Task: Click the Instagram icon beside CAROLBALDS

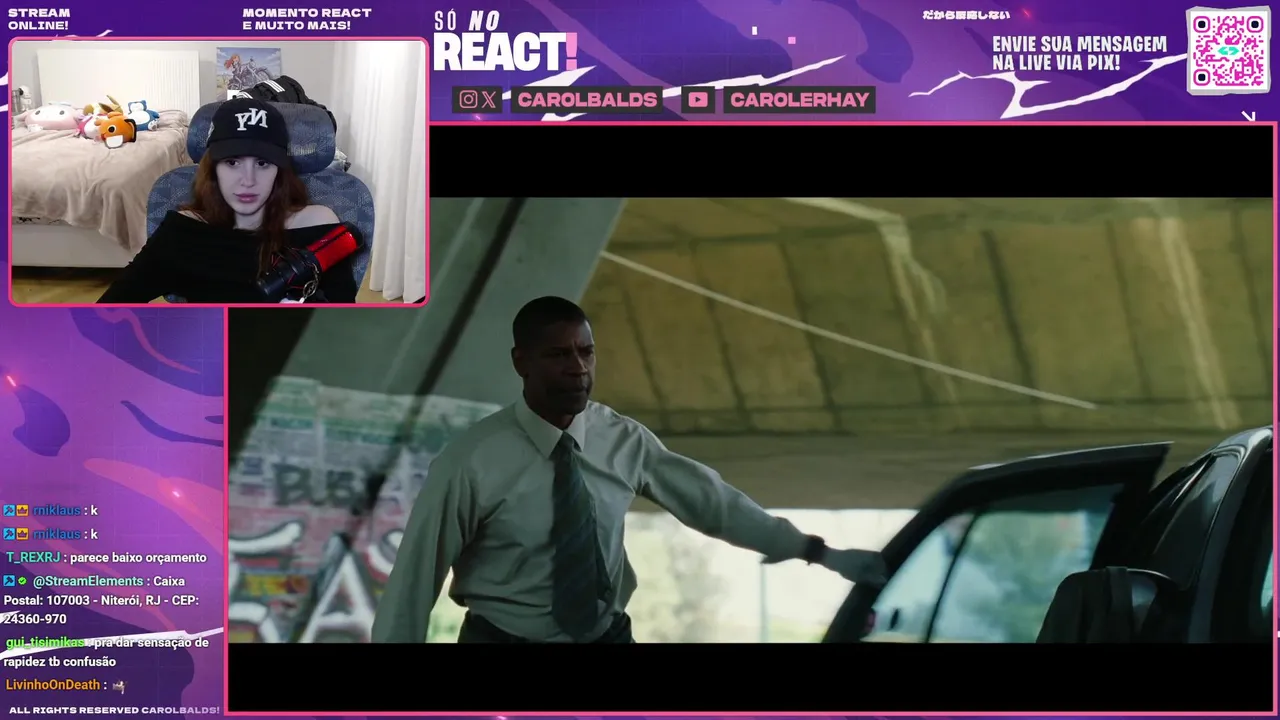Action: [x=468, y=99]
